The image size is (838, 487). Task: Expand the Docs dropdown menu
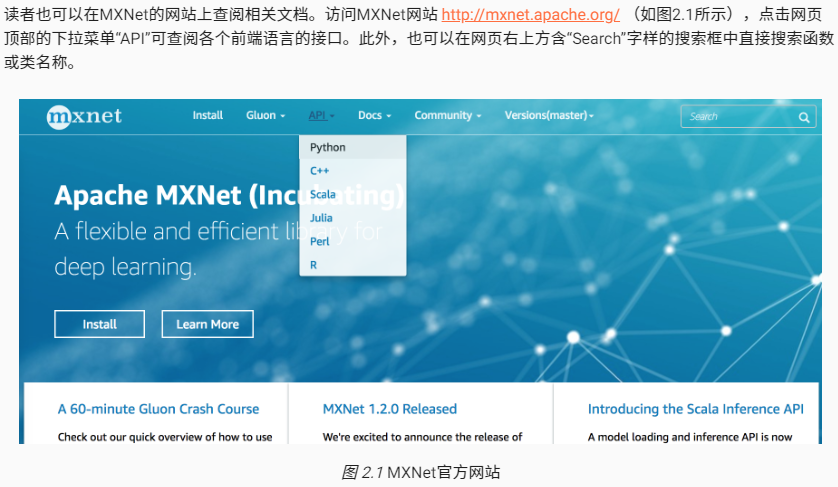click(x=375, y=115)
